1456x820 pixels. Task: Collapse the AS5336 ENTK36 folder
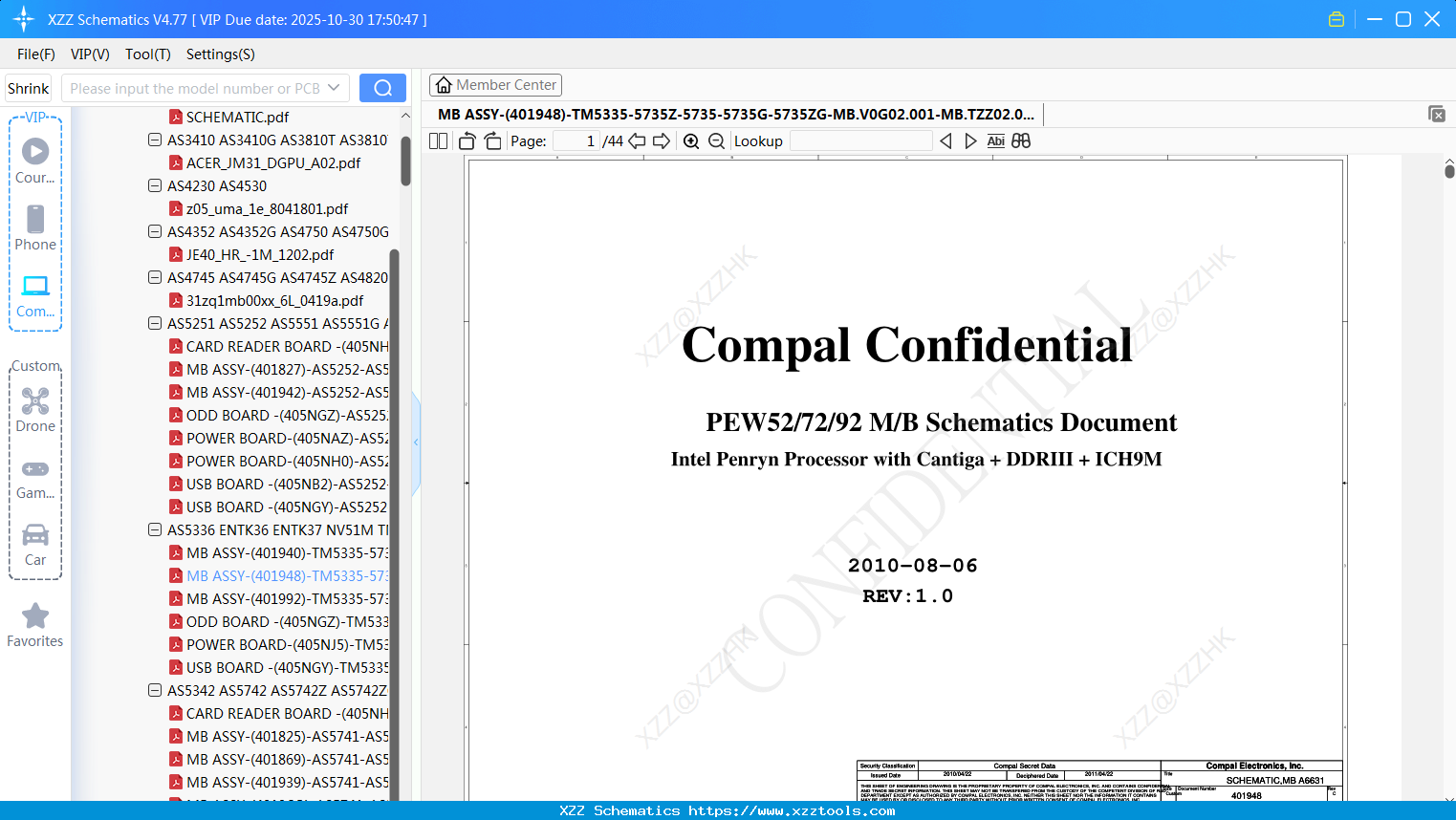point(155,529)
